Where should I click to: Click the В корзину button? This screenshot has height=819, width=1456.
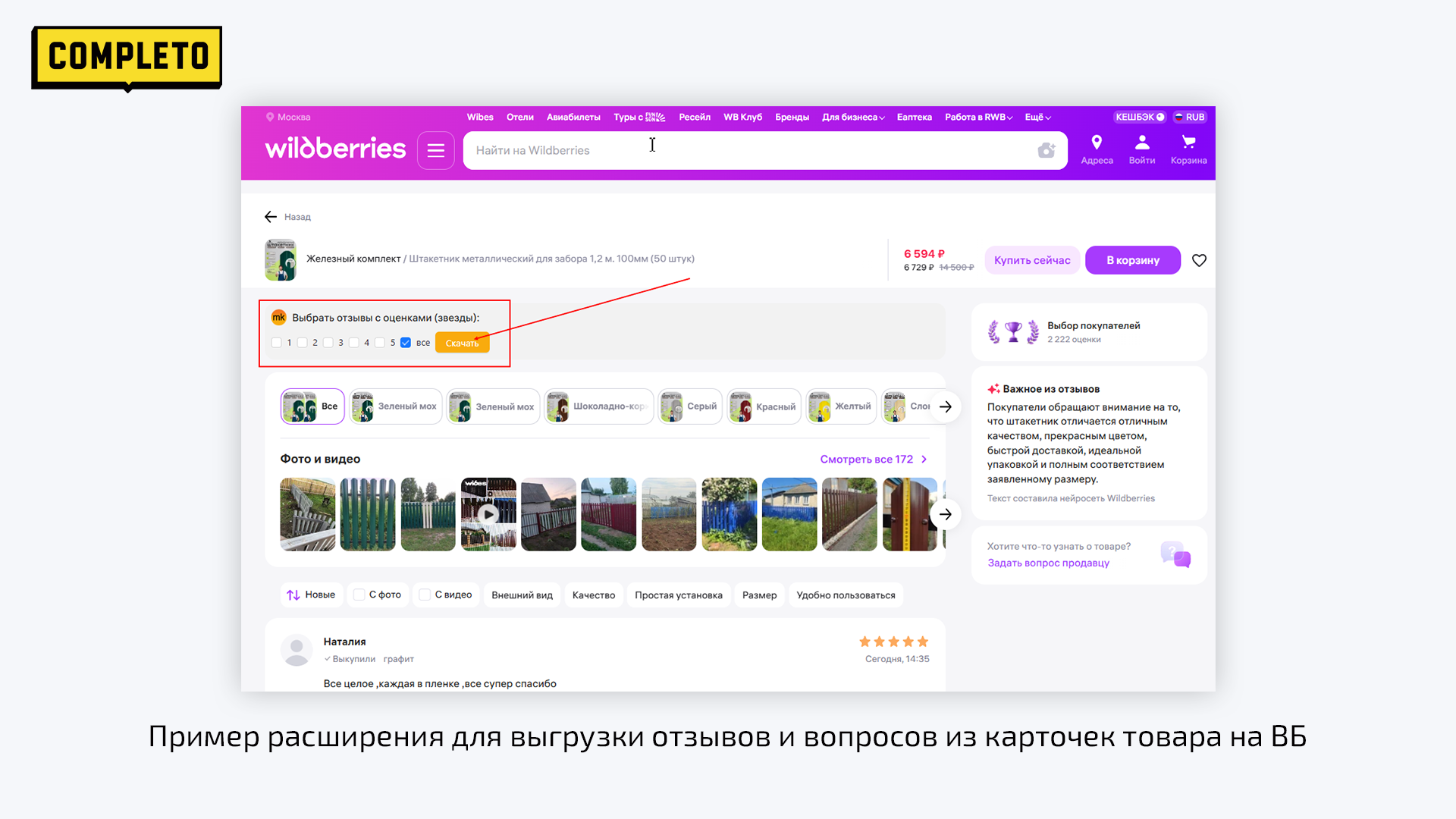(x=1133, y=260)
